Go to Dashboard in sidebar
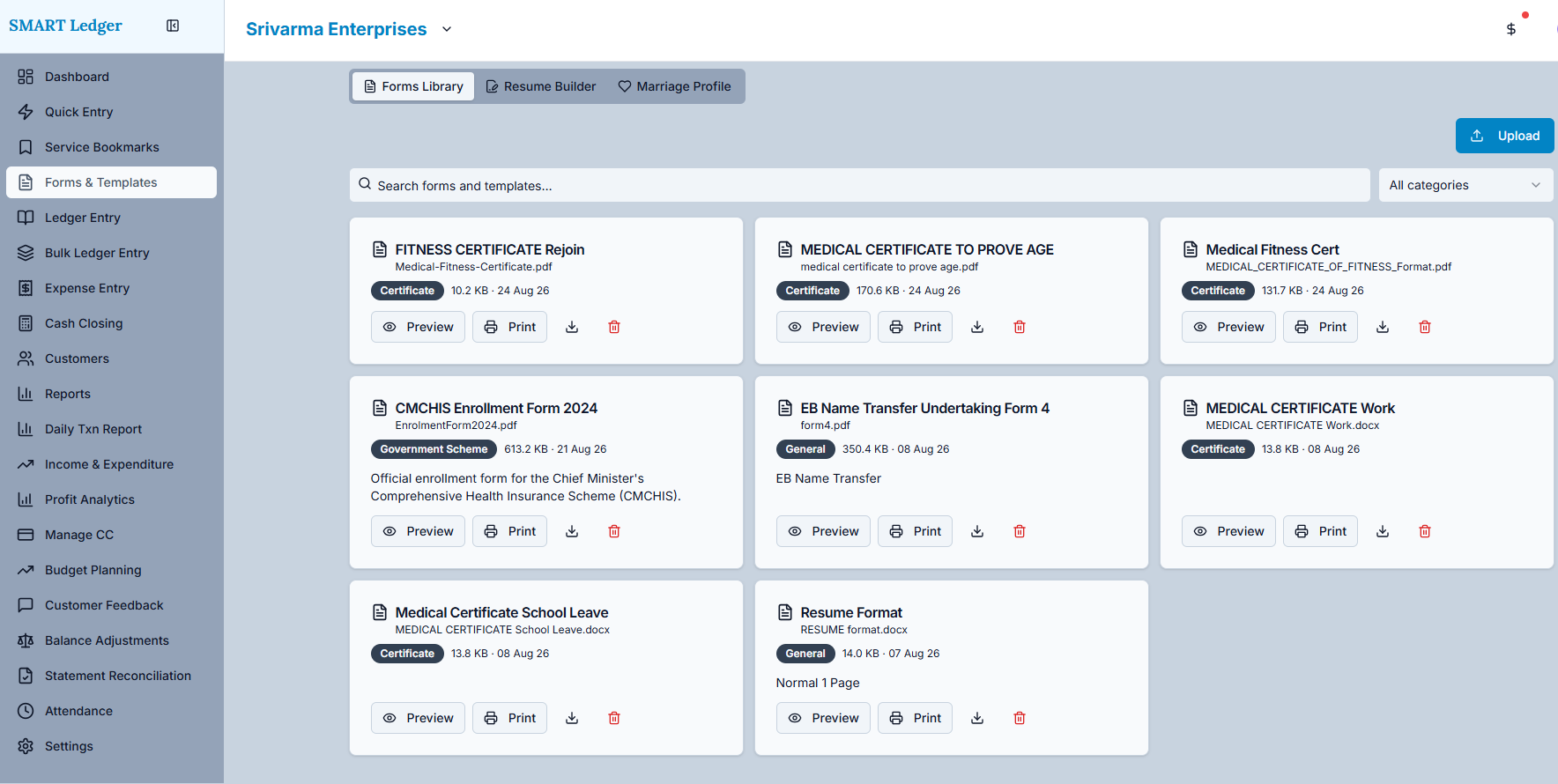The width and height of the screenshot is (1558, 784). pyautogui.click(x=111, y=77)
